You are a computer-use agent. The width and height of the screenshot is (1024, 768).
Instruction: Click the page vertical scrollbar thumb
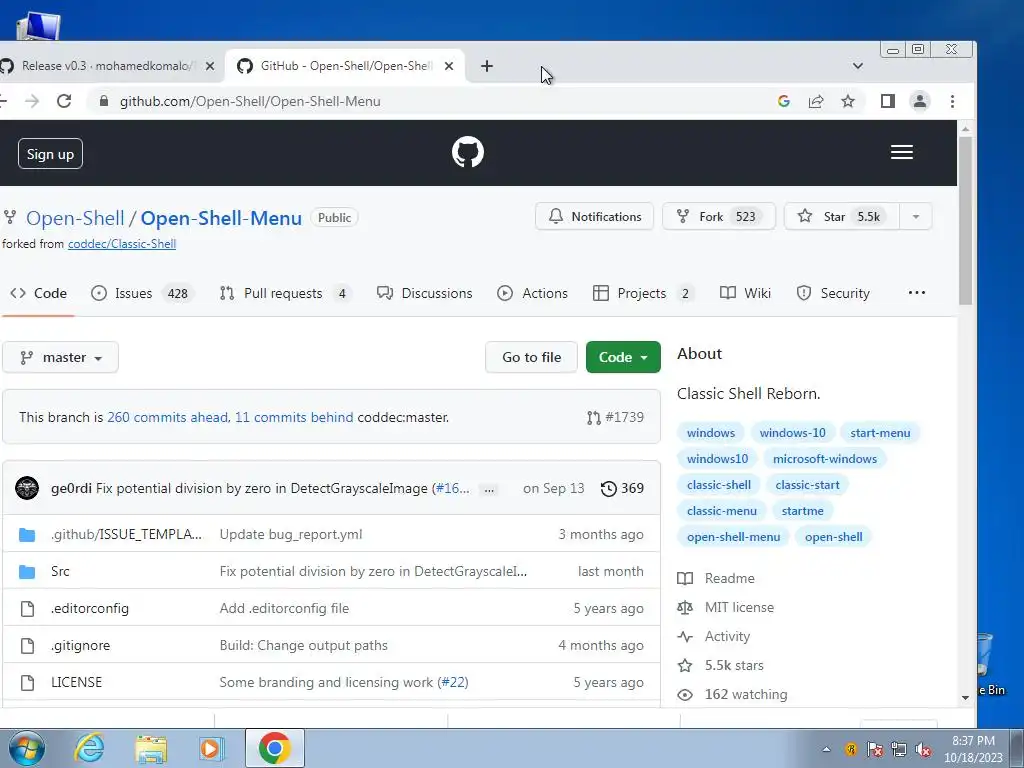965,219
